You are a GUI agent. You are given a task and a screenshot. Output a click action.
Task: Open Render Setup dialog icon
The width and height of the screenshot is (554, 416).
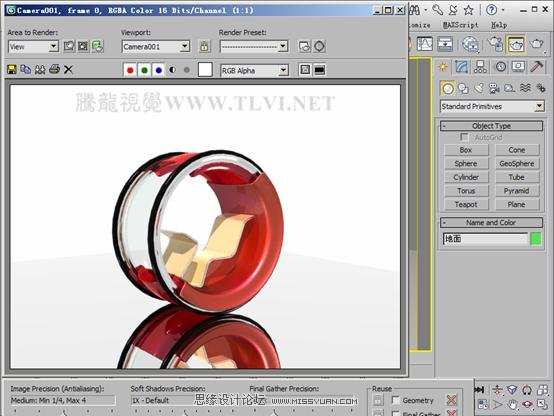(305, 46)
